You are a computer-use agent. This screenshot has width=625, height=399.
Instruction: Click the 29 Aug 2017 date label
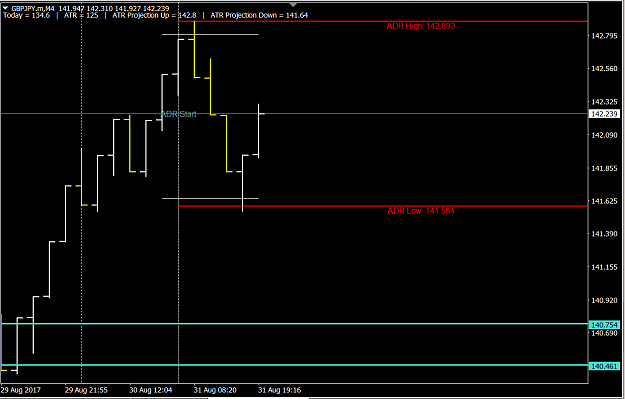point(21,390)
